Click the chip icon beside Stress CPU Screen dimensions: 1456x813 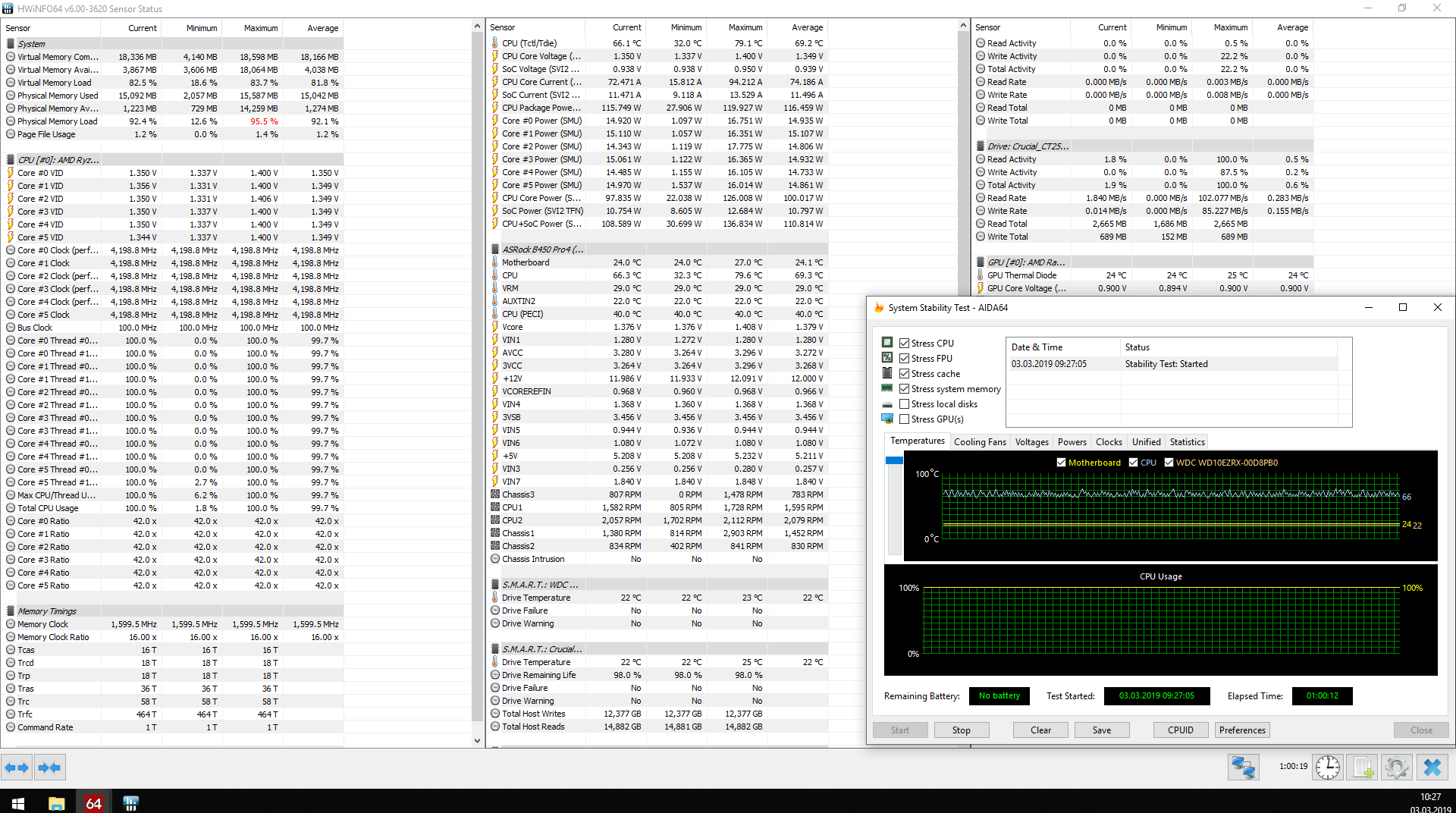[x=887, y=343]
